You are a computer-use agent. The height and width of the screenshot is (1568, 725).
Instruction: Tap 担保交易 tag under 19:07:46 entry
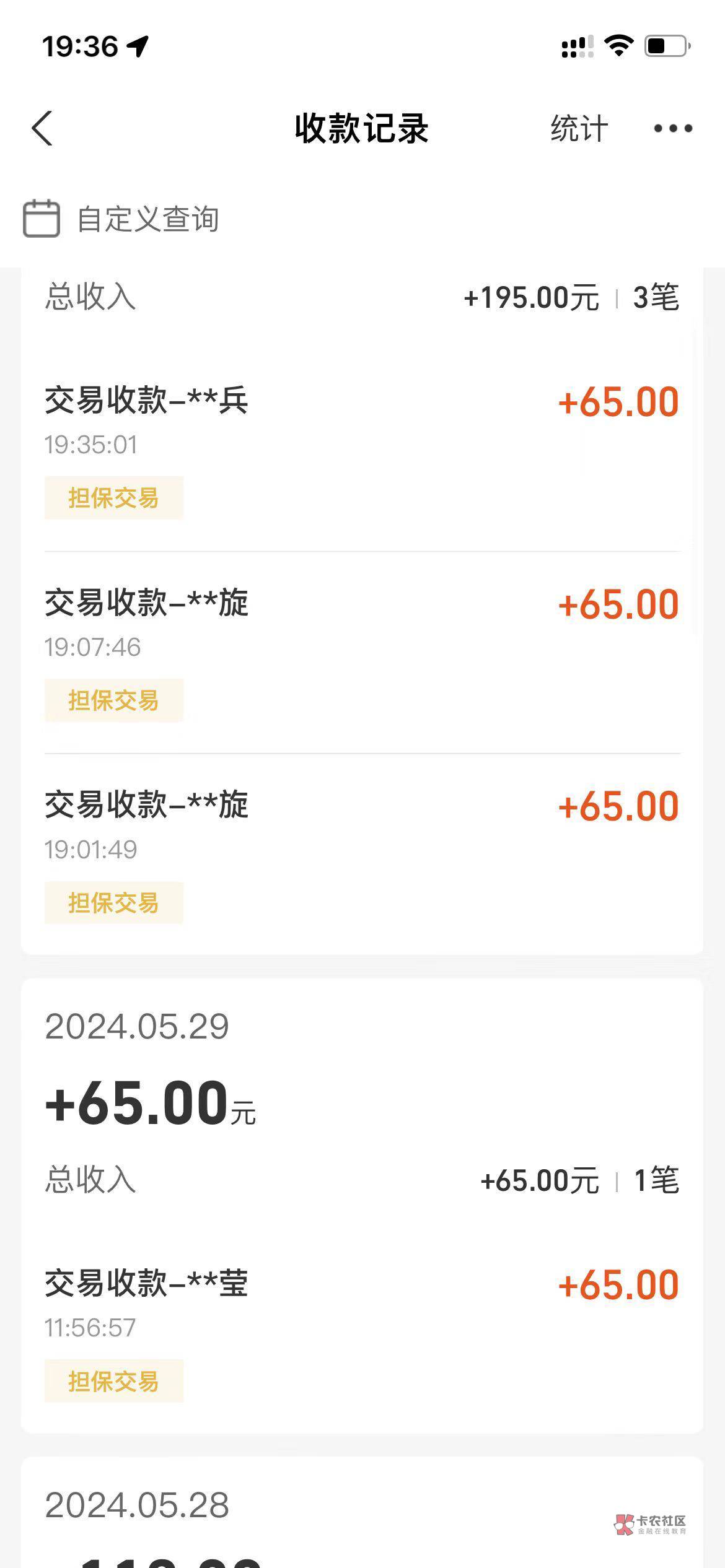point(114,700)
